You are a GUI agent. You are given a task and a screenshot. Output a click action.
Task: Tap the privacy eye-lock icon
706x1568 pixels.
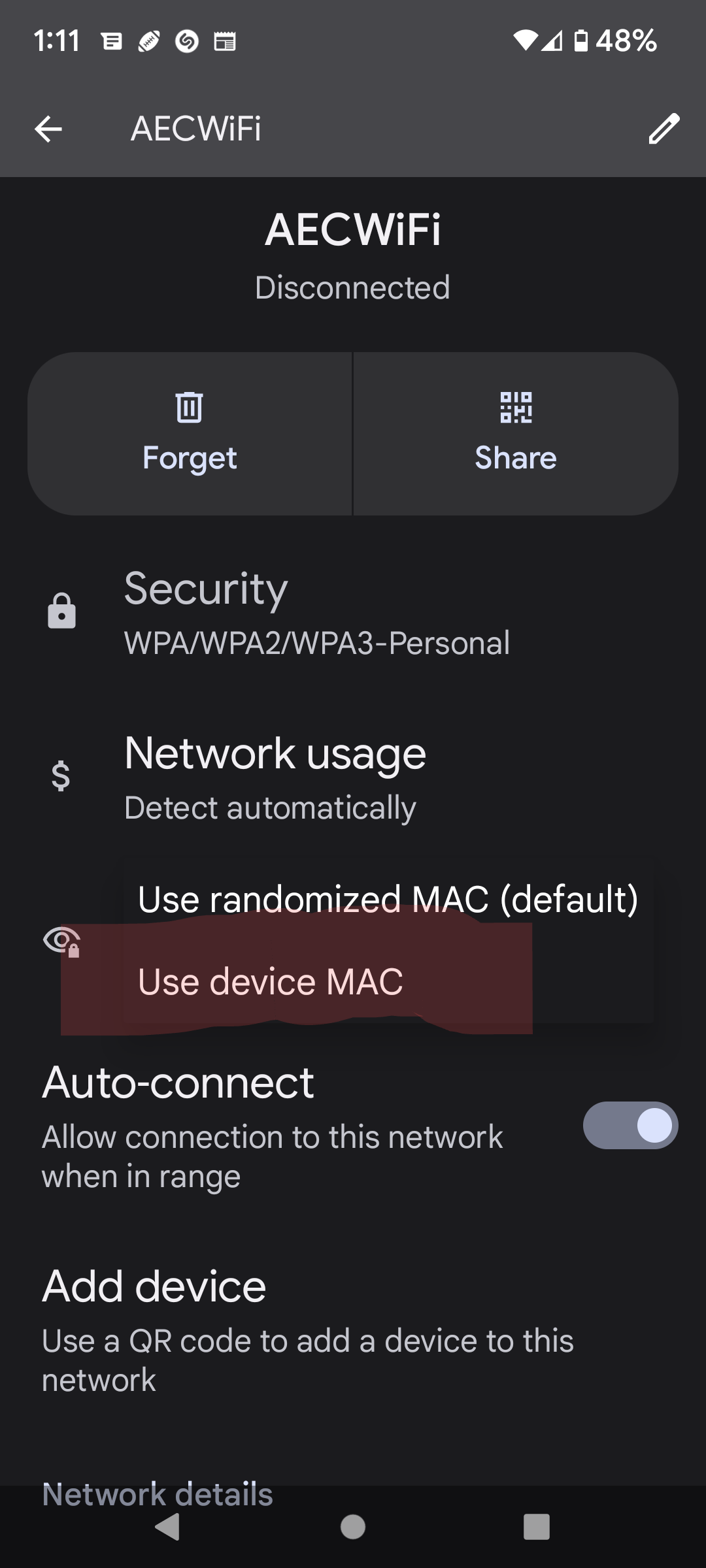[61, 941]
